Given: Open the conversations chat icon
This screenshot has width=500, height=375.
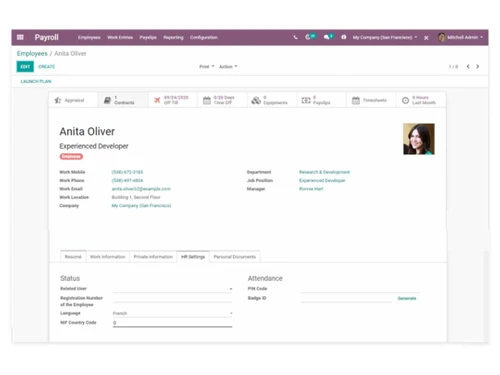Looking at the screenshot, I should [x=328, y=37].
